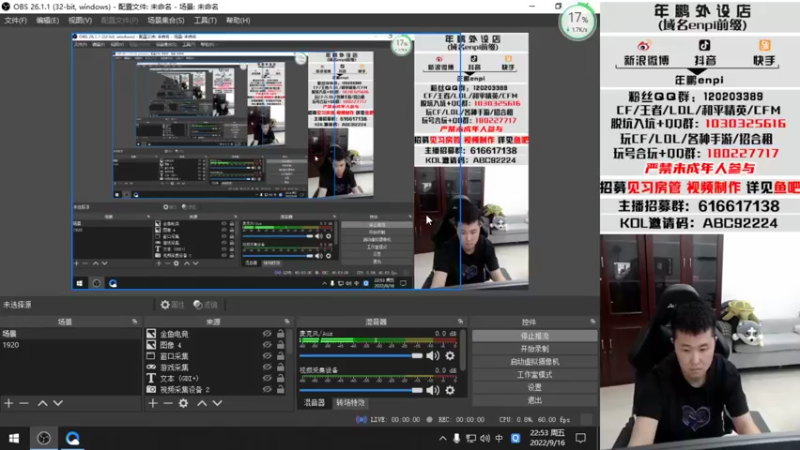The width and height of the screenshot is (800, 450).
Task: Open source properties gear in Sources toolbar
Action: pos(183,403)
